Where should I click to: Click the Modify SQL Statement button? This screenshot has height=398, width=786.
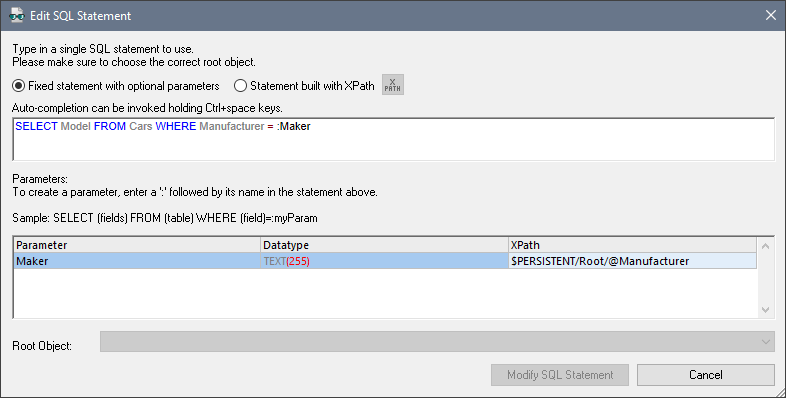tap(560, 375)
